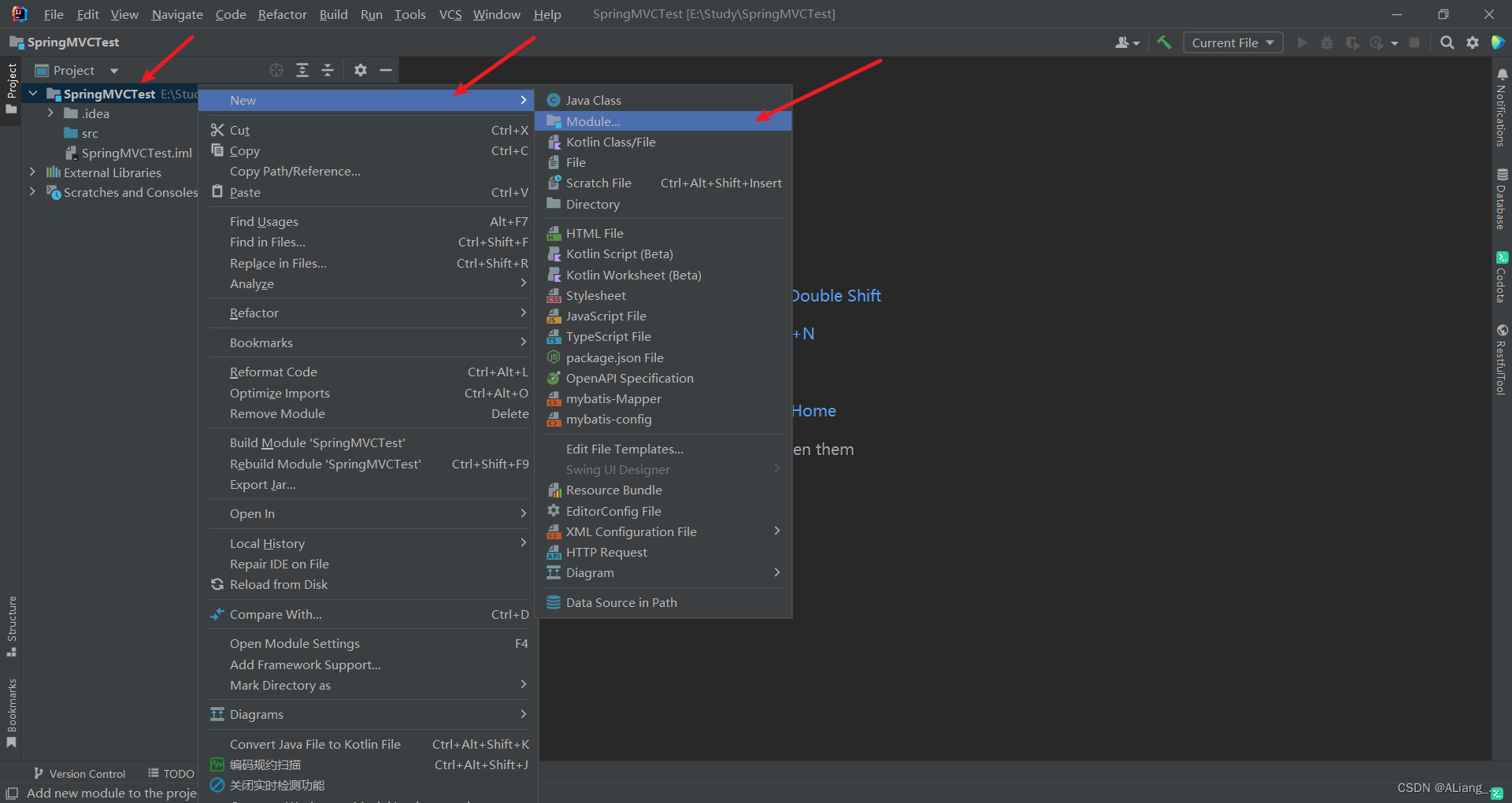The width and height of the screenshot is (1512, 803).
Task: Expand External Libraries node
Action: 32,172
